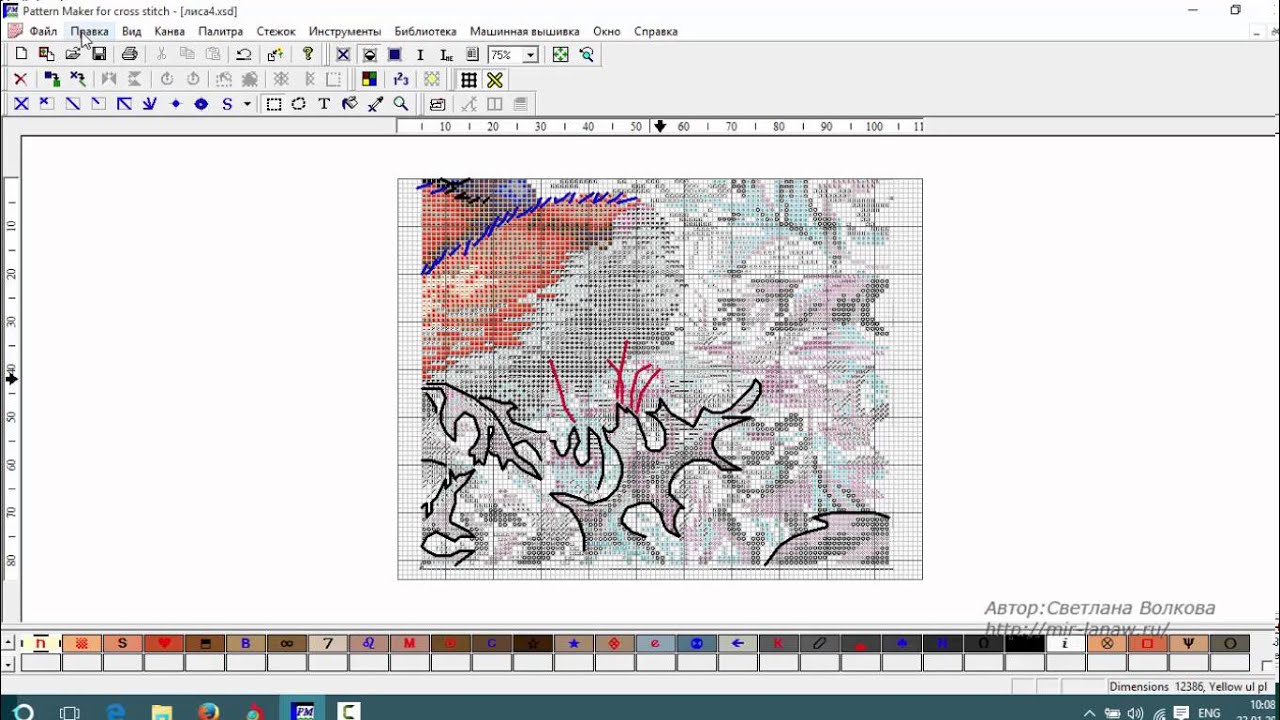Open the Машинная вышивка menu
The height and width of the screenshot is (720, 1280).
(x=524, y=31)
